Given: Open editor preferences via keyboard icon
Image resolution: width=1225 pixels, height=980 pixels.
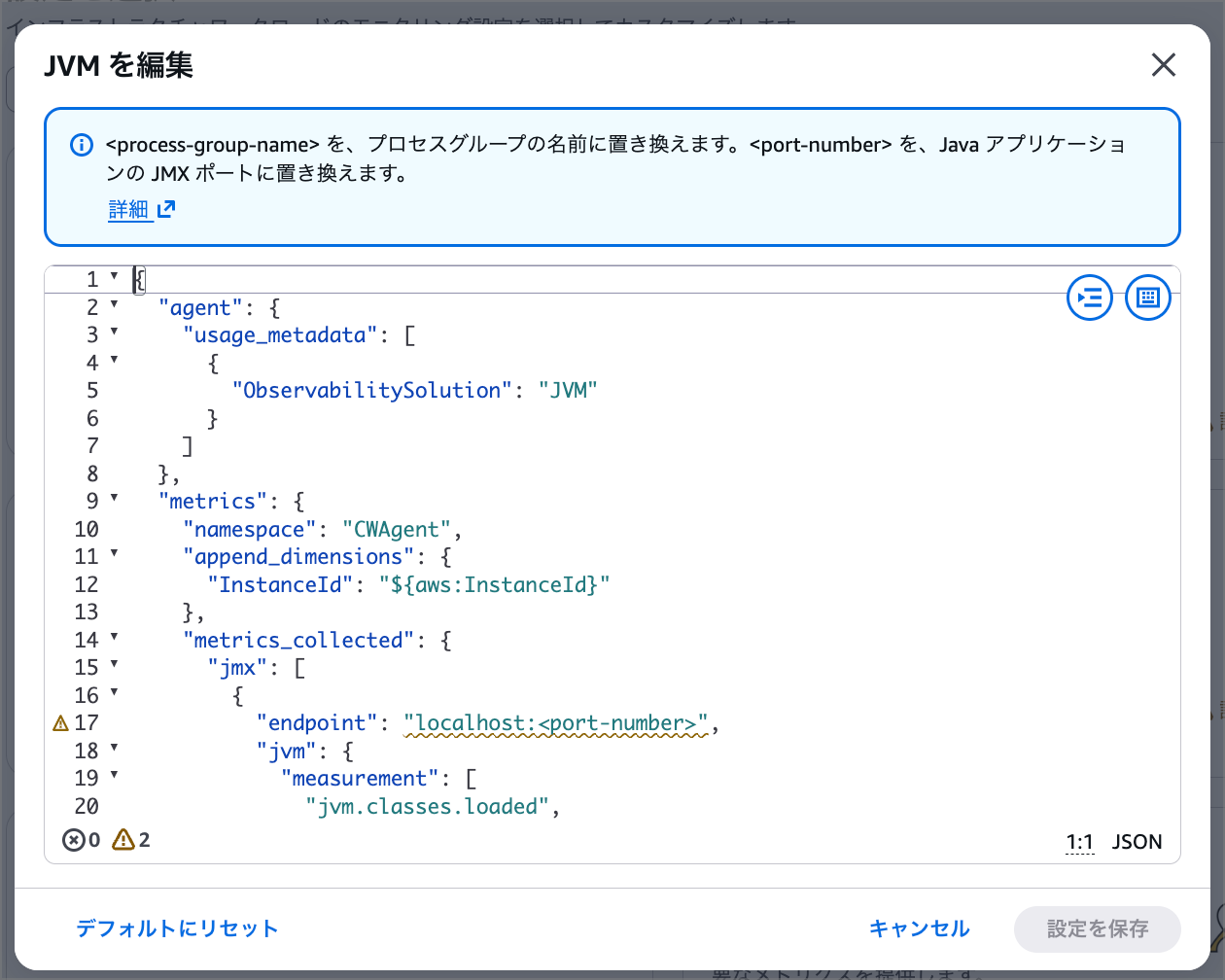Looking at the screenshot, I should tap(1148, 297).
